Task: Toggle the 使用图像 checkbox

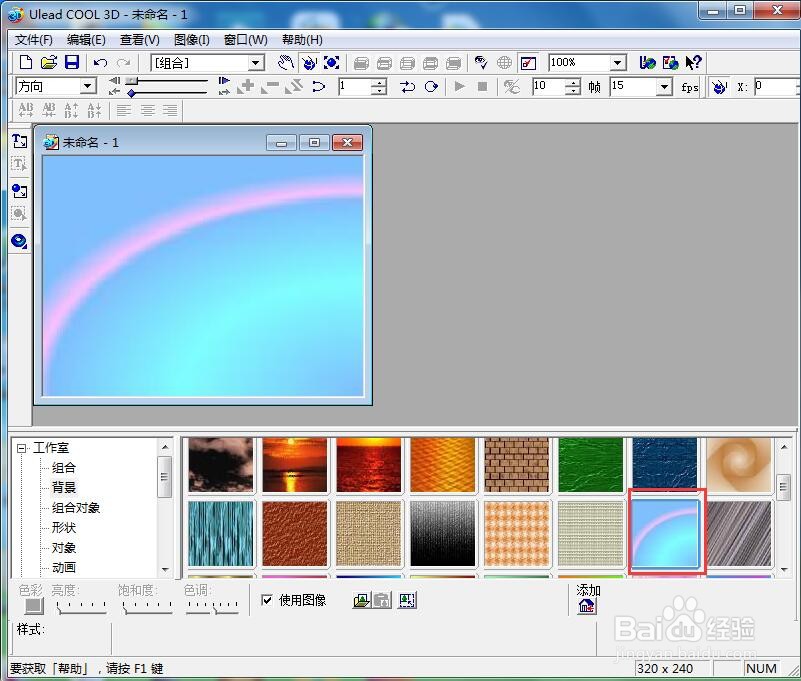Action: pos(267,600)
